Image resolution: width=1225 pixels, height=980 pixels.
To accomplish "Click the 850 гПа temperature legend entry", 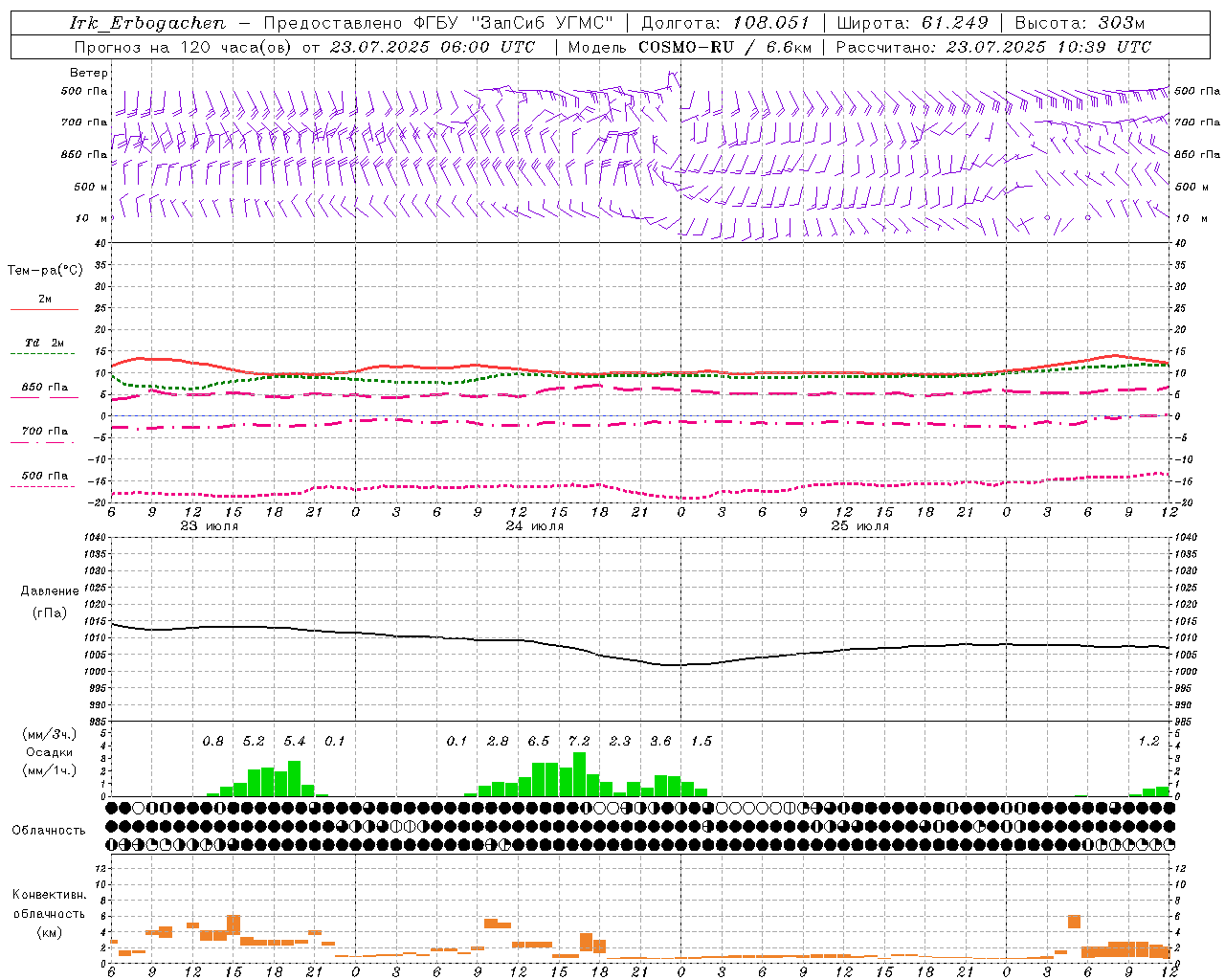I will tap(45, 388).
